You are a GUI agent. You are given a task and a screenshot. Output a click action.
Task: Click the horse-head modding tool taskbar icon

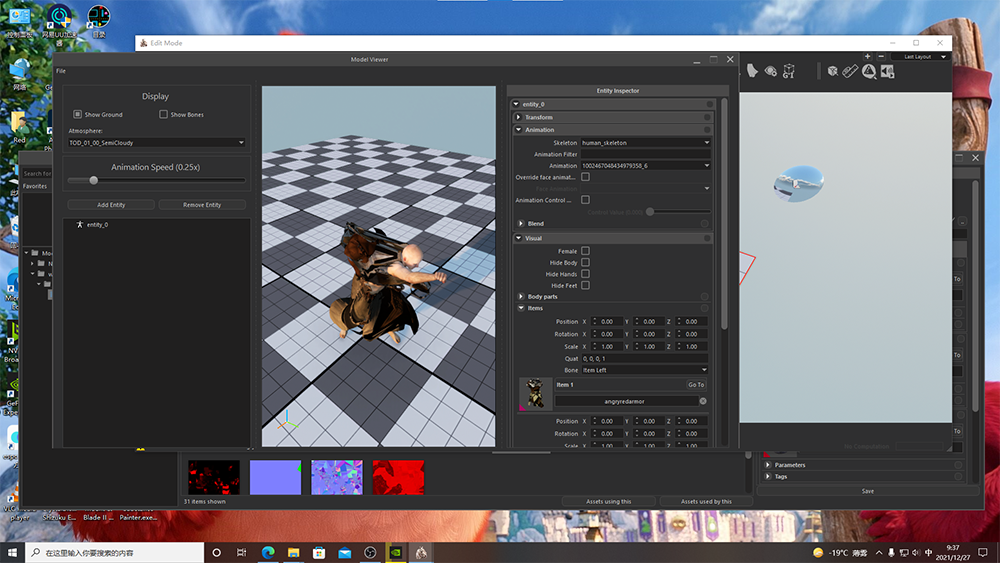(421, 552)
